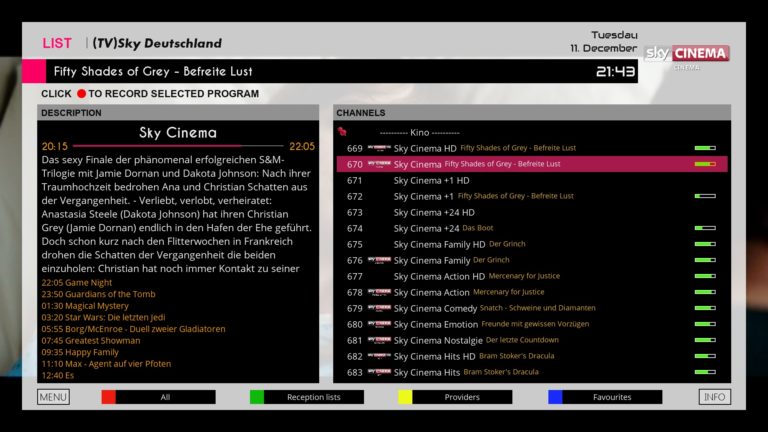Click the Sky Cinema Comedy logo on row 679
The image size is (768, 432).
point(379,308)
